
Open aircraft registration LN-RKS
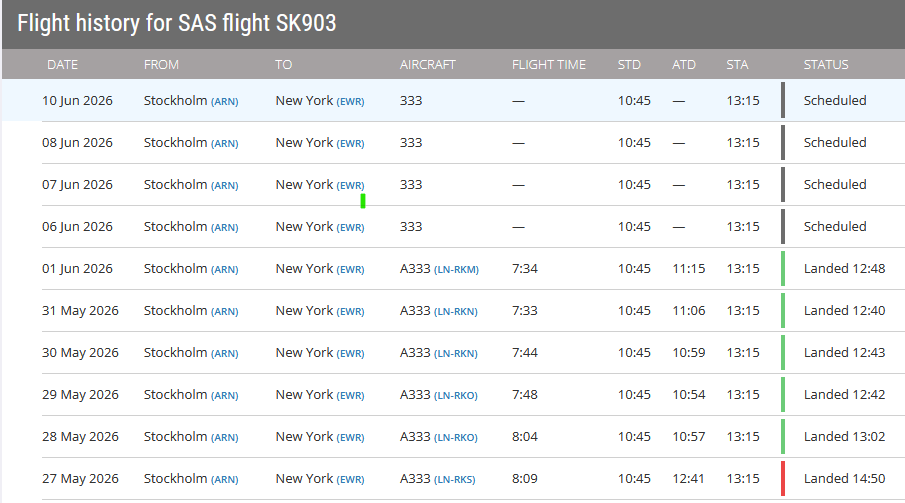pos(454,480)
